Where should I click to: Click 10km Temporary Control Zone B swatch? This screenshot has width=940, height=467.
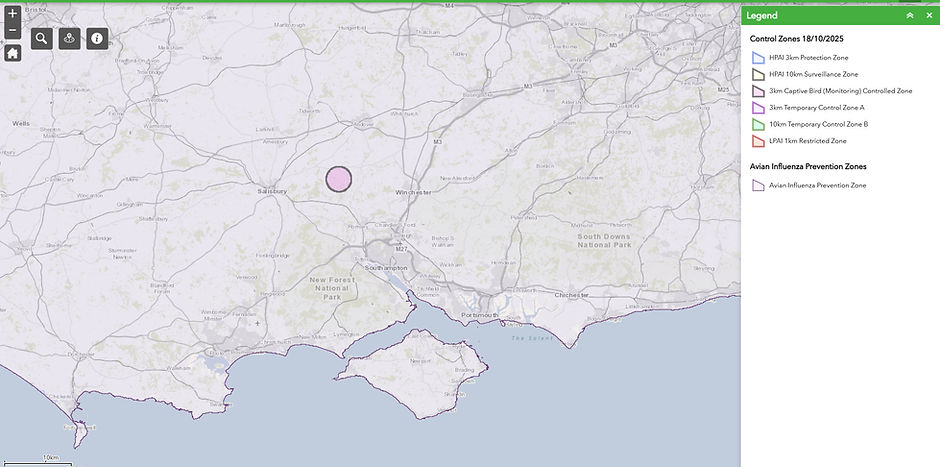click(x=758, y=124)
